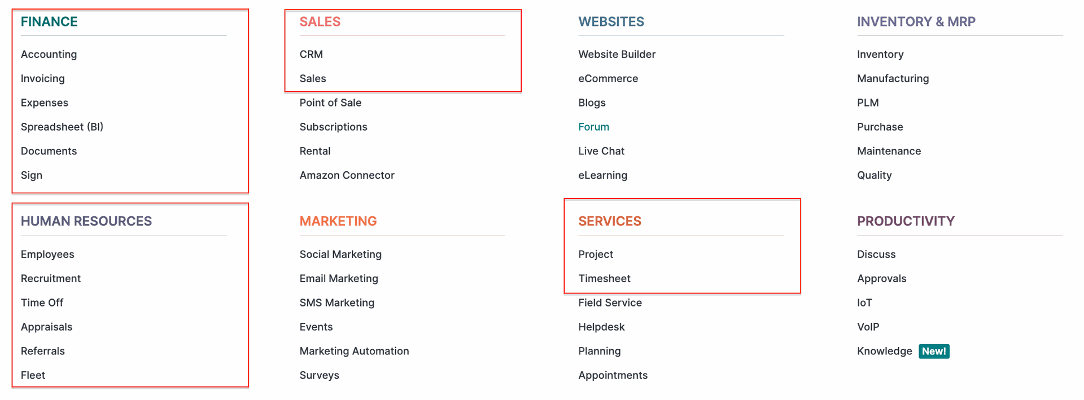
Task: Open Amazon Connector link
Action: coord(347,175)
